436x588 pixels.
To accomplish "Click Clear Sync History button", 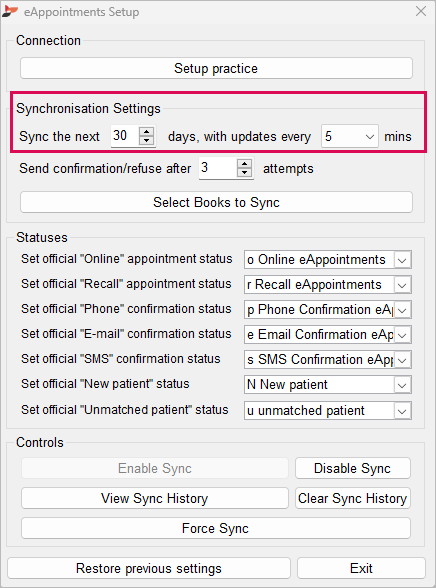I will click(353, 498).
